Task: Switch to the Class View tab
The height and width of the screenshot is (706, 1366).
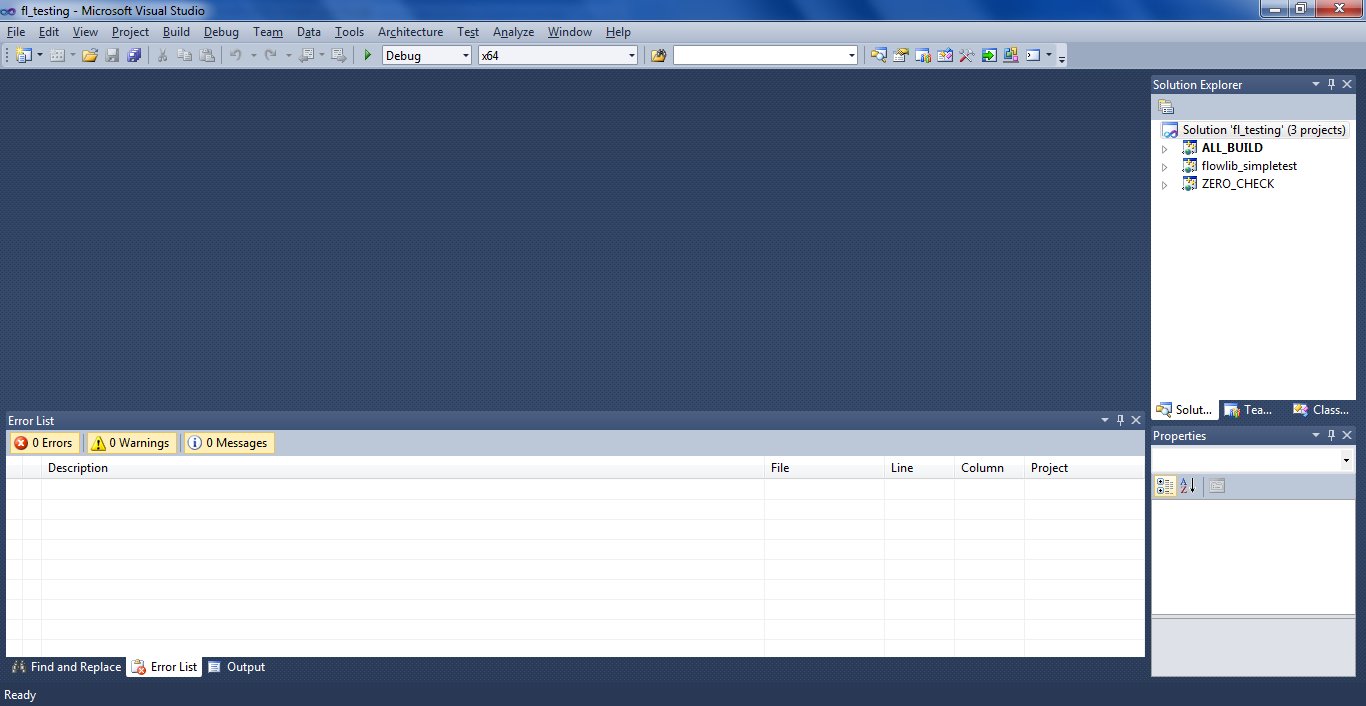Action: pos(1321,410)
